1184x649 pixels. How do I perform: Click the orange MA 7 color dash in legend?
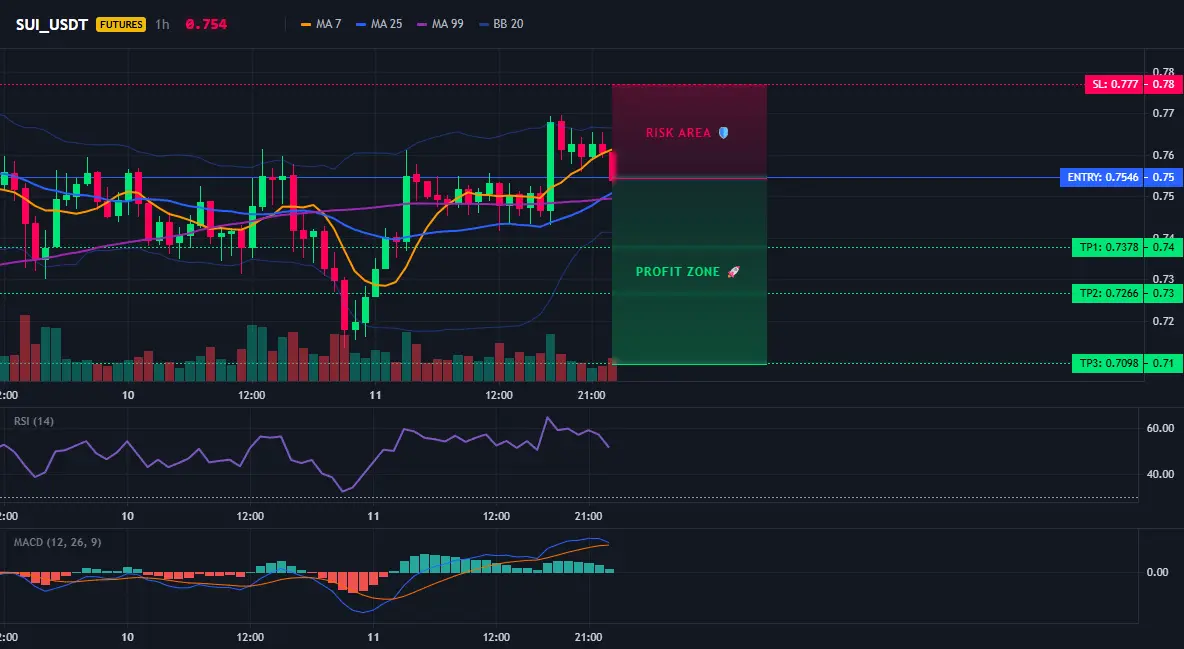[x=306, y=24]
